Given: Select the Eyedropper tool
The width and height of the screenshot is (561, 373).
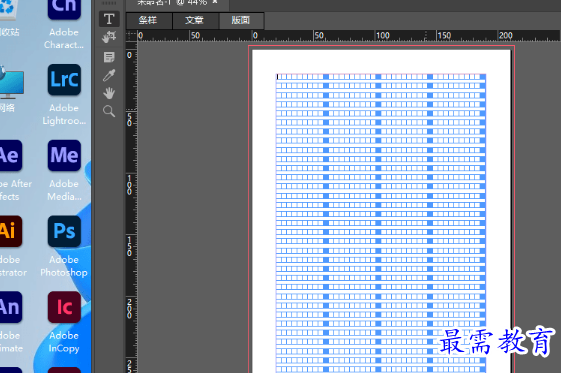Looking at the screenshot, I should pos(109,75).
